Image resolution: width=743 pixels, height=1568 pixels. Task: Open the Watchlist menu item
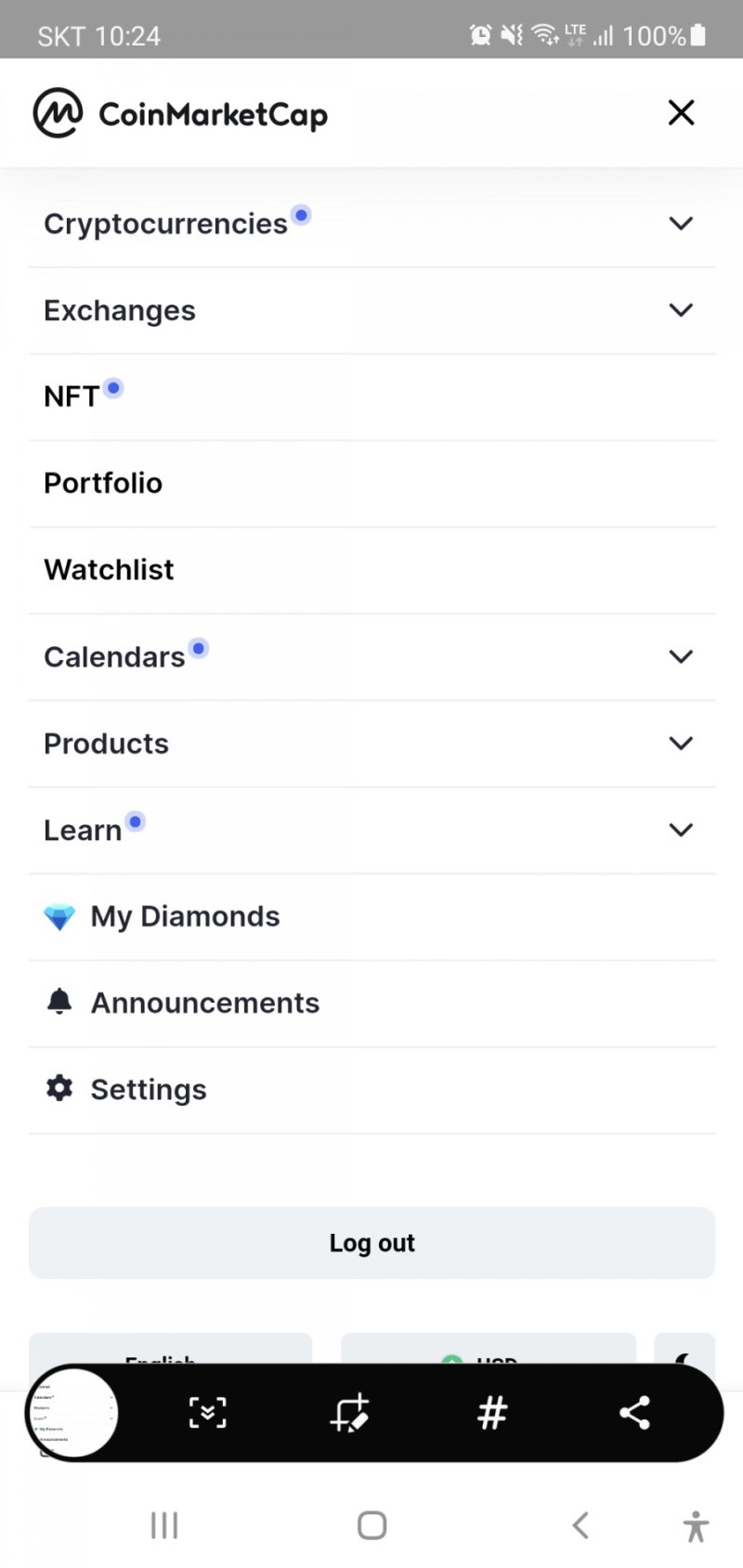[x=109, y=570]
